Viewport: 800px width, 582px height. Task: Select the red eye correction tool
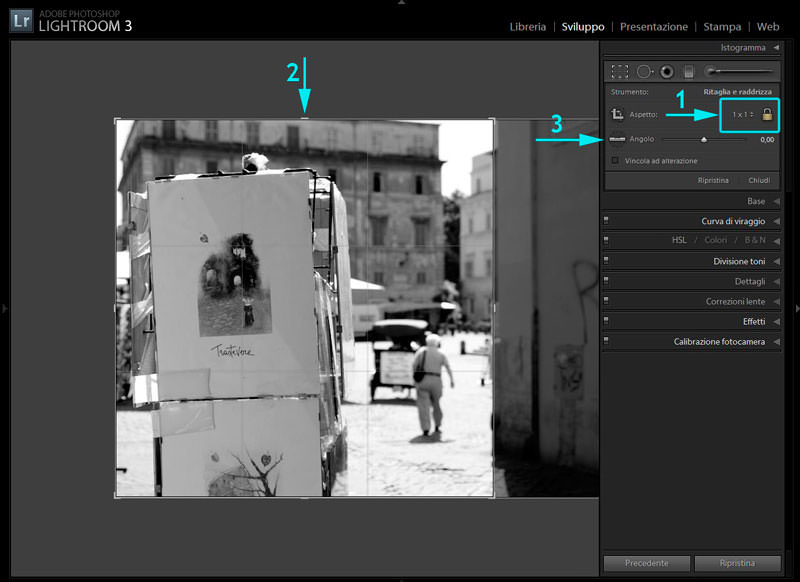[x=666, y=72]
